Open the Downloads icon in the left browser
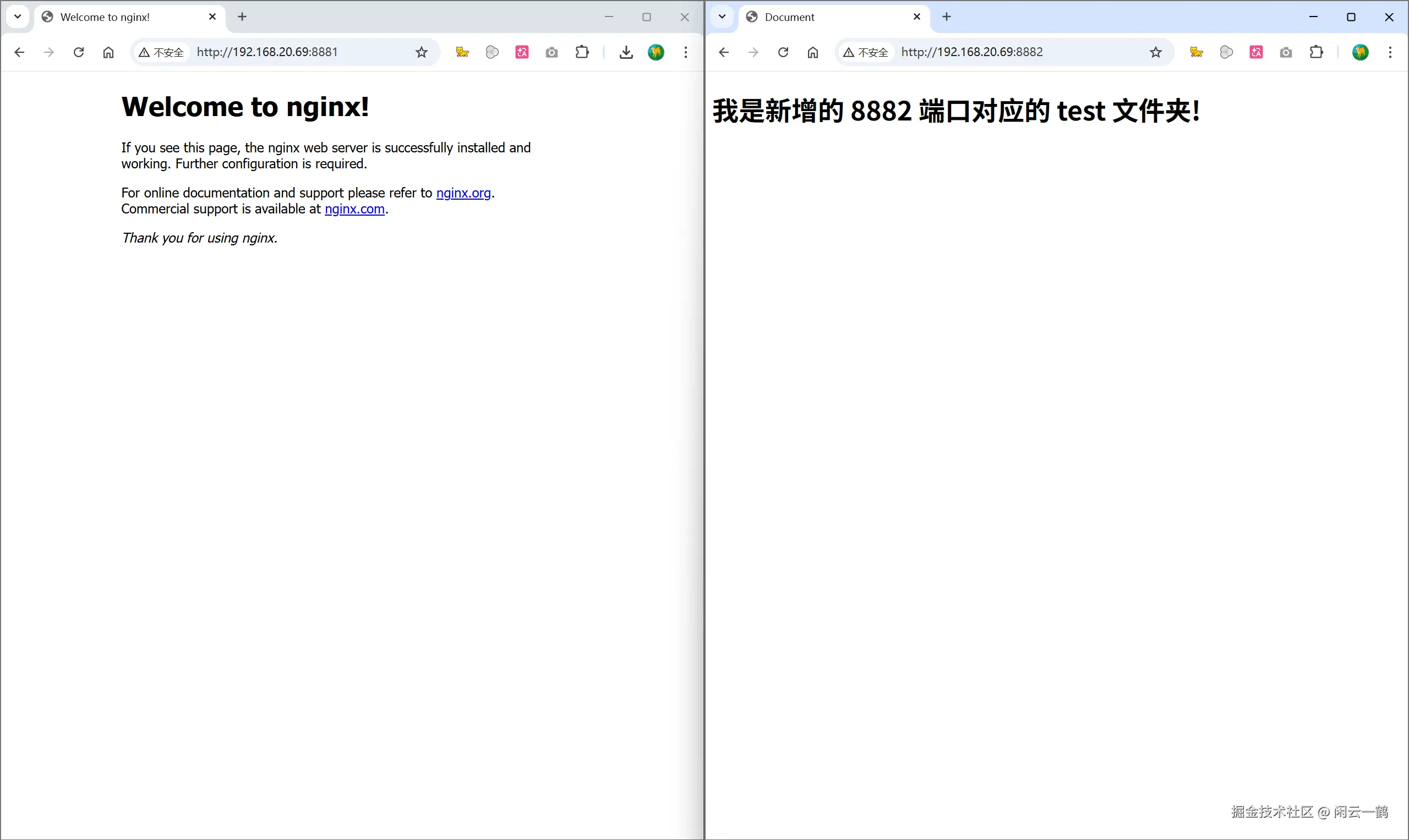 (626, 52)
